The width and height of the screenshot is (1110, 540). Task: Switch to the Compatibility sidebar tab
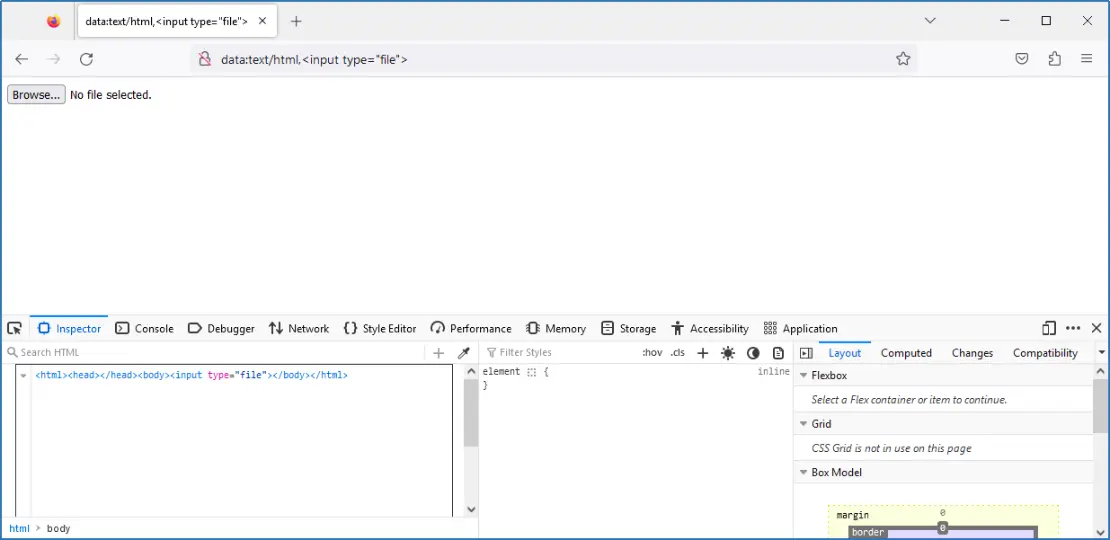(x=1045, y=352)
